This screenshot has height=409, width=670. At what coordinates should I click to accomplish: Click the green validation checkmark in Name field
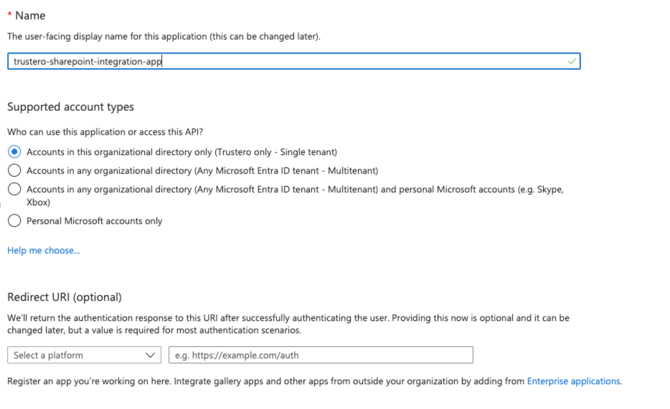[572, 61]
